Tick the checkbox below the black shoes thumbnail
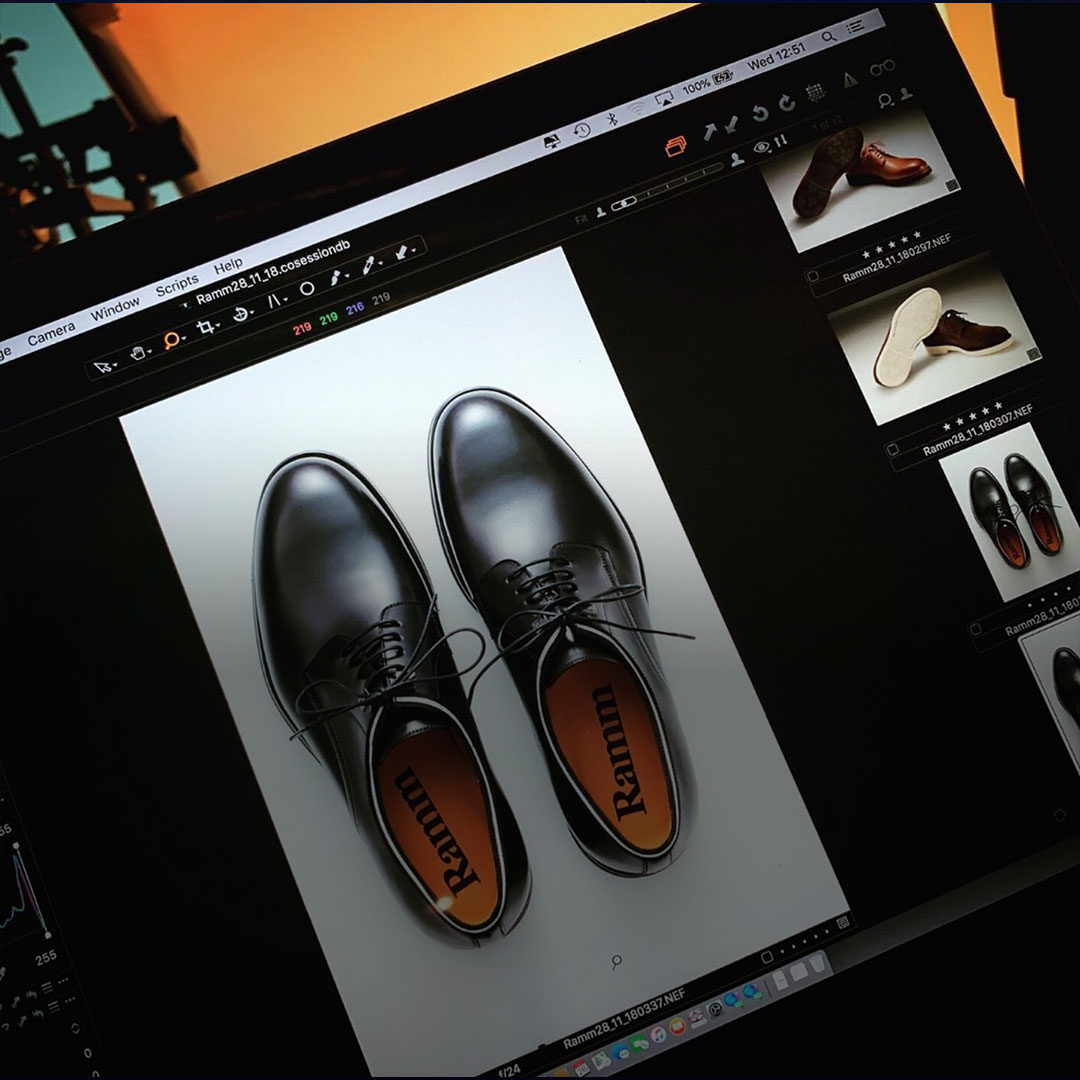Image resolution: width=1080 pixels, height=1080 pixels. (x=975, y=629)
